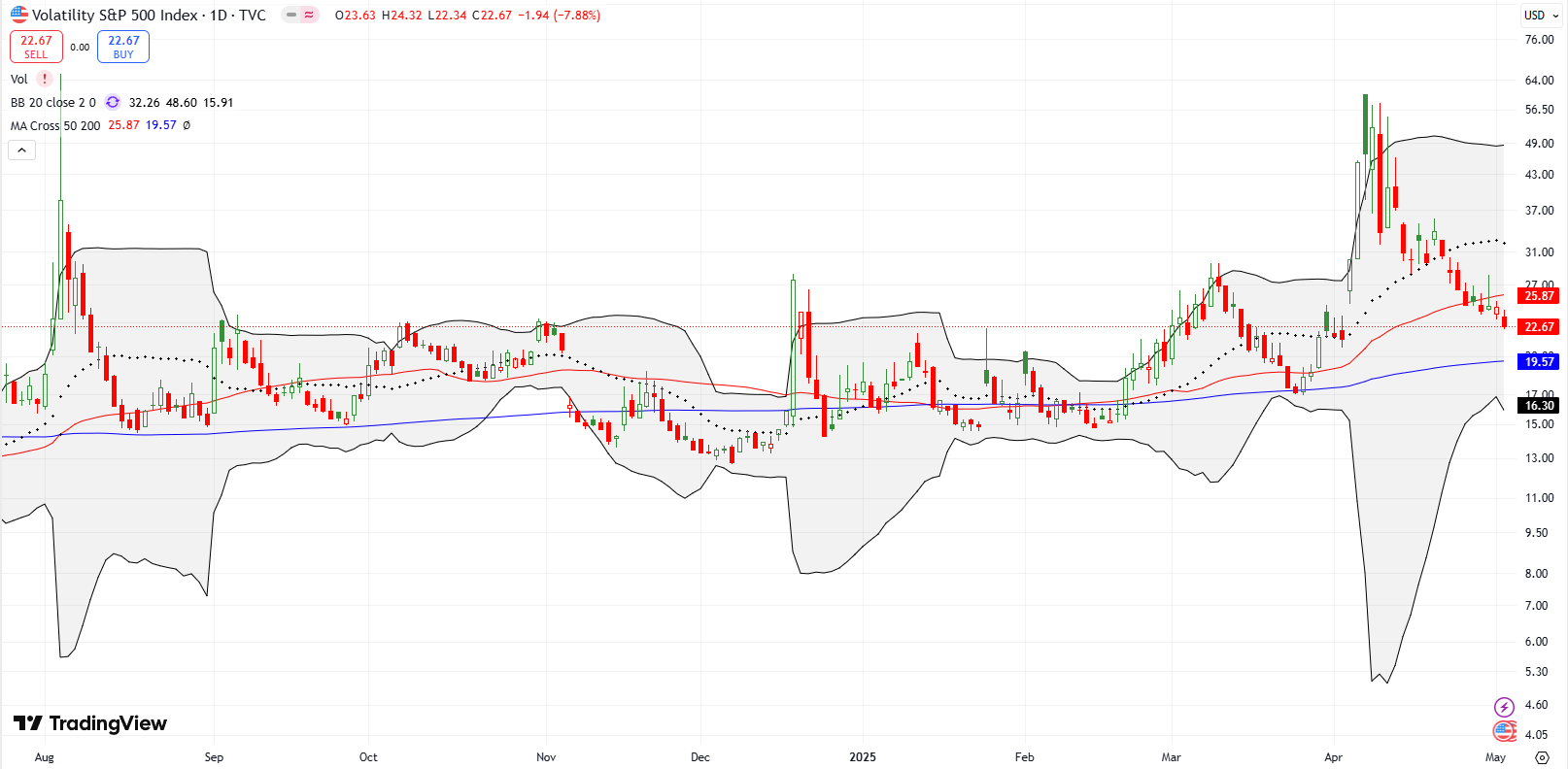Image resolution: width=1568 pixels, height=769 pixels.
Task: Click the 22.67 BUY button
Action: click(123, 47)
